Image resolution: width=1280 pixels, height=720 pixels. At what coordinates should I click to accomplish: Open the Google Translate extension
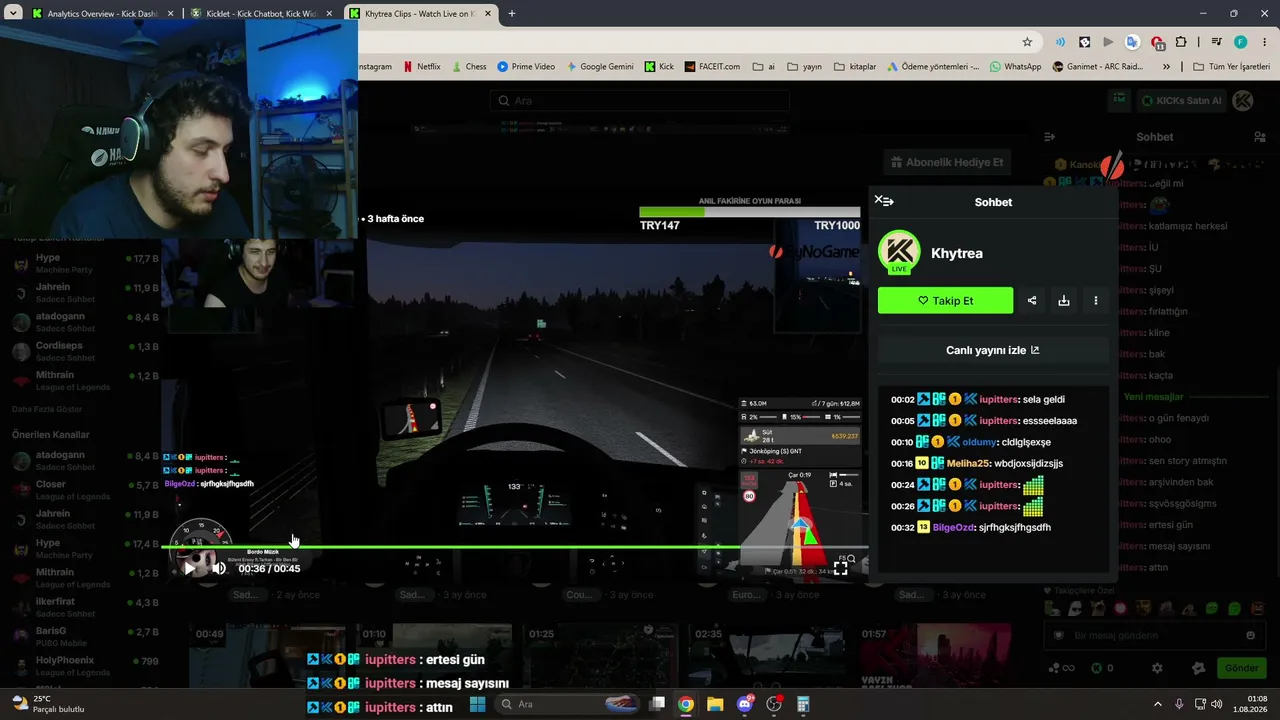[x=1132, y=42]
